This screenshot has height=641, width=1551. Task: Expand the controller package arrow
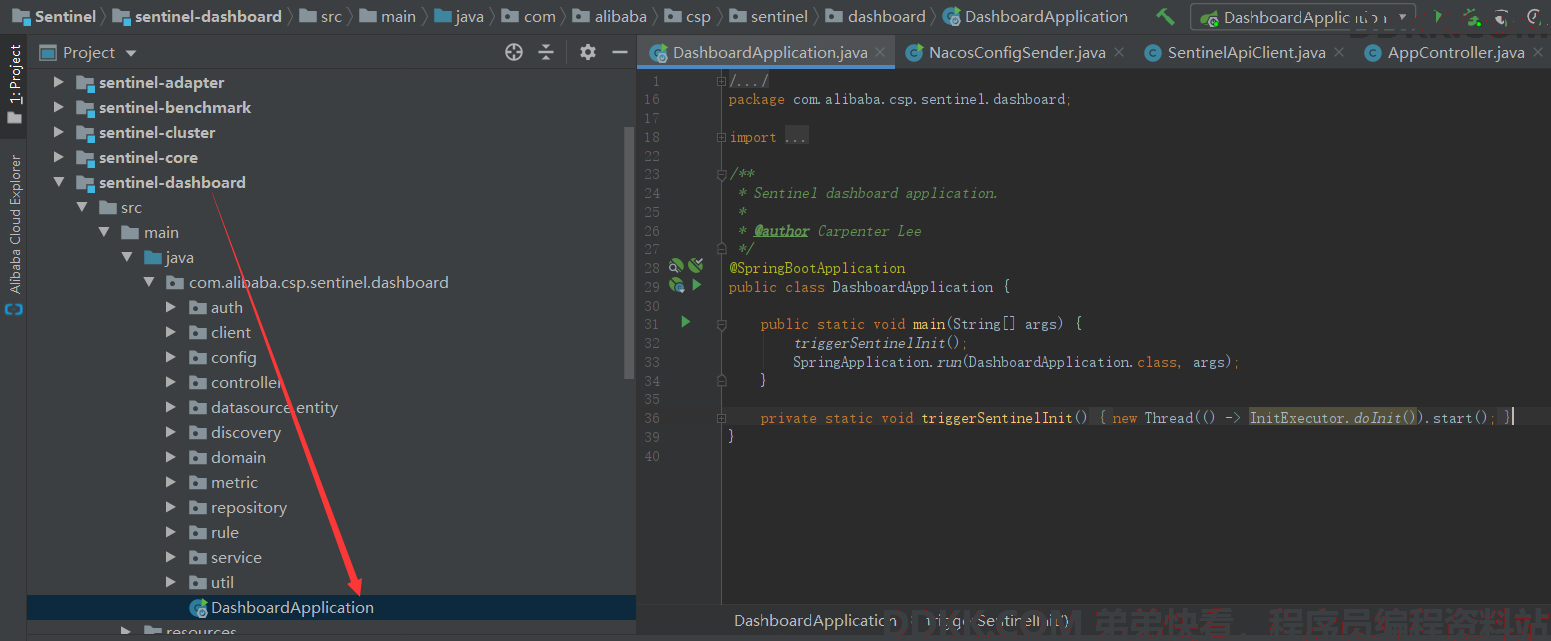[x=171, y=382]
